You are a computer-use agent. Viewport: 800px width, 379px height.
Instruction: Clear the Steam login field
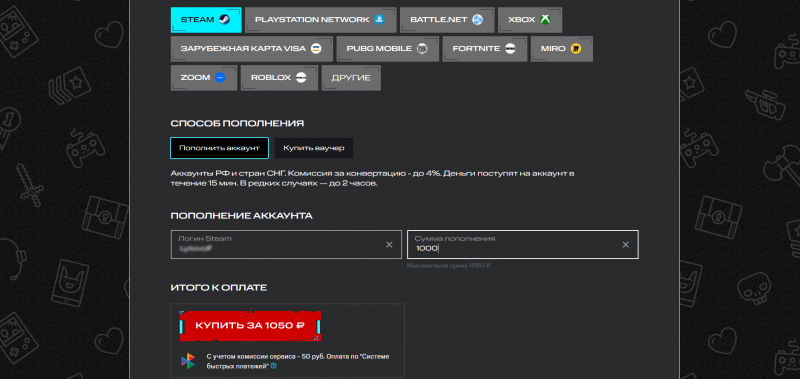[x=389, y=245]
